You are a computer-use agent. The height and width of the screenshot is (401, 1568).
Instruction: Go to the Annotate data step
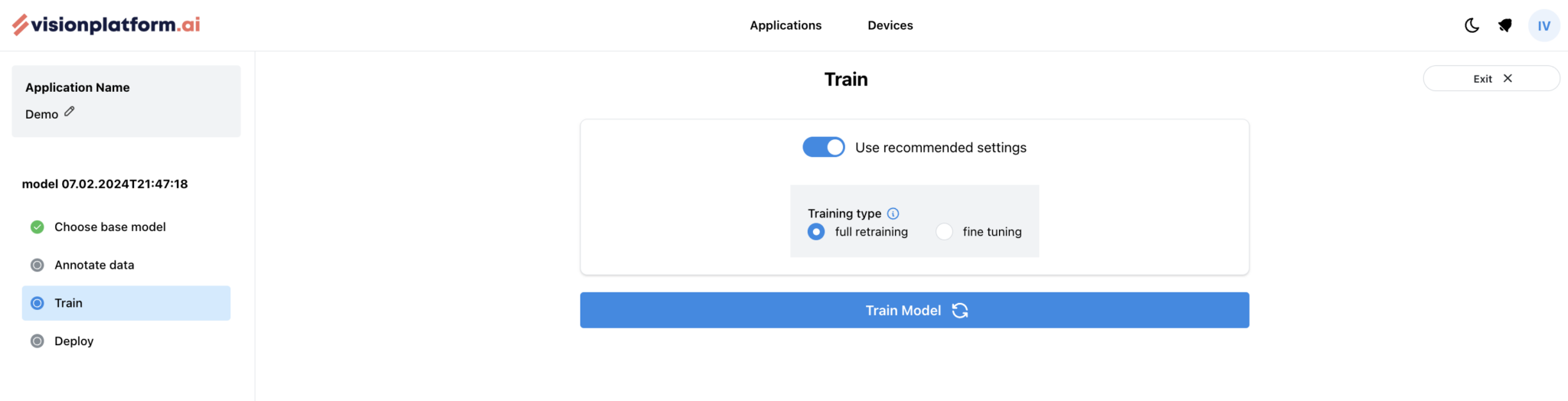click(94, 265)
